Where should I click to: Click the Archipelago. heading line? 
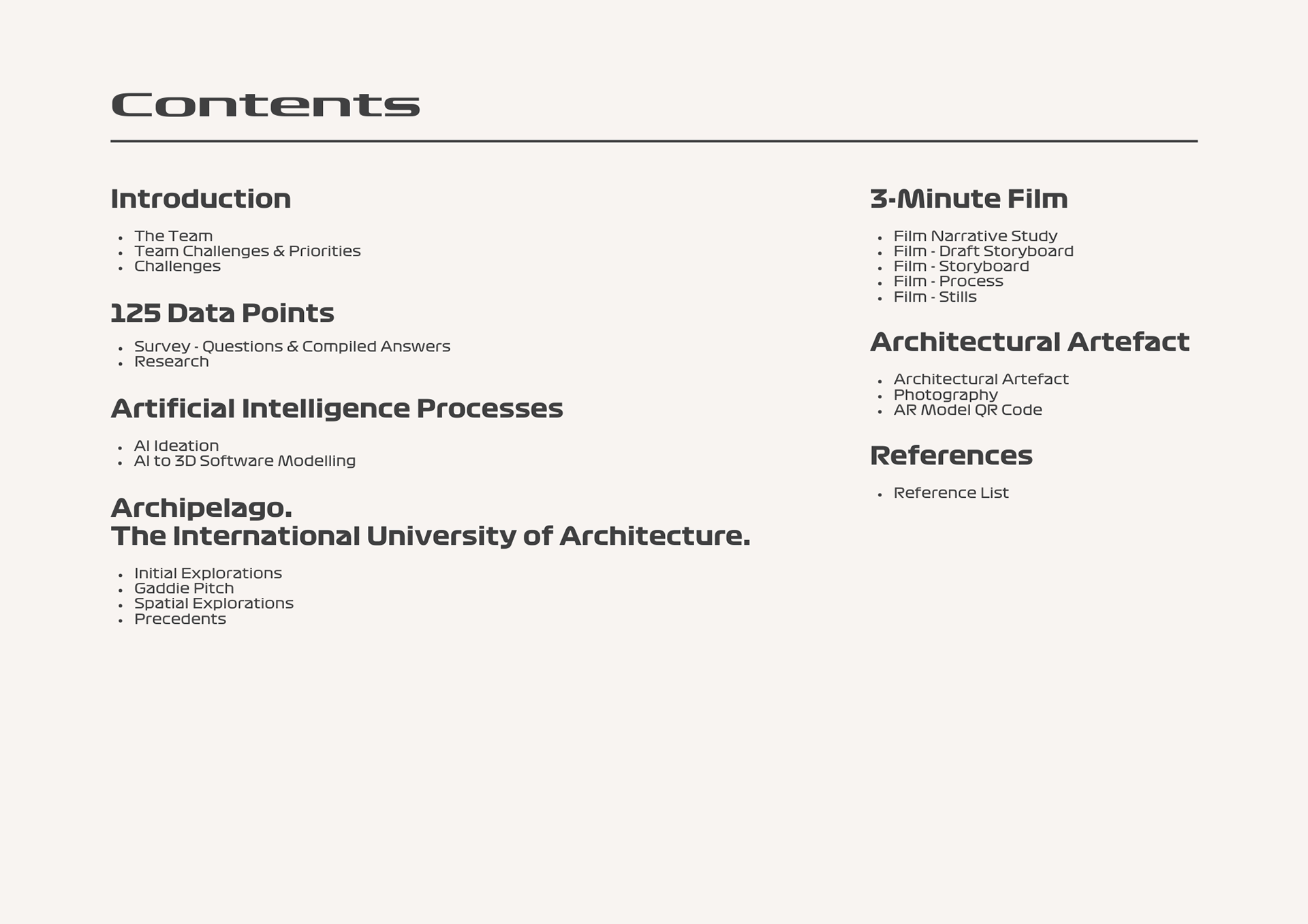[201, 508]
